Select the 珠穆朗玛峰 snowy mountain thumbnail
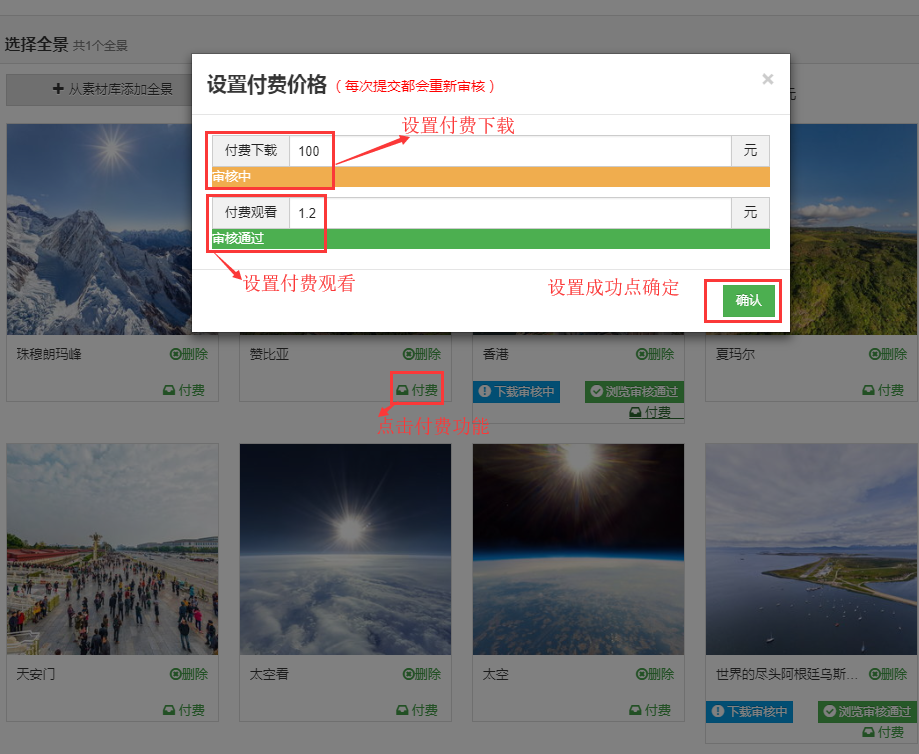The width and height of the screenshot is (919, 754). (x=100, y=229)
